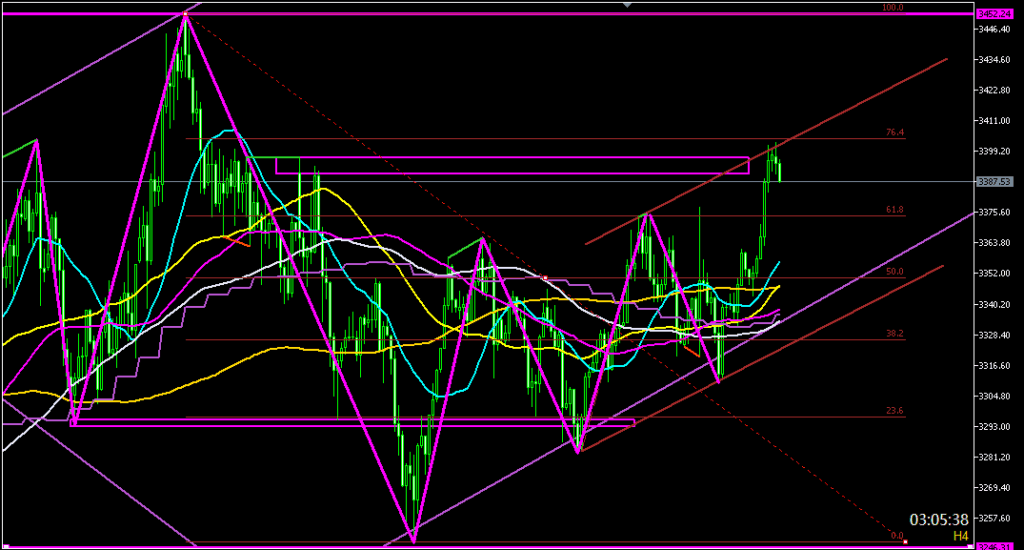Click the 3293.00 price axis label
The image size is (1024, 550).
(x=993, y=427)
